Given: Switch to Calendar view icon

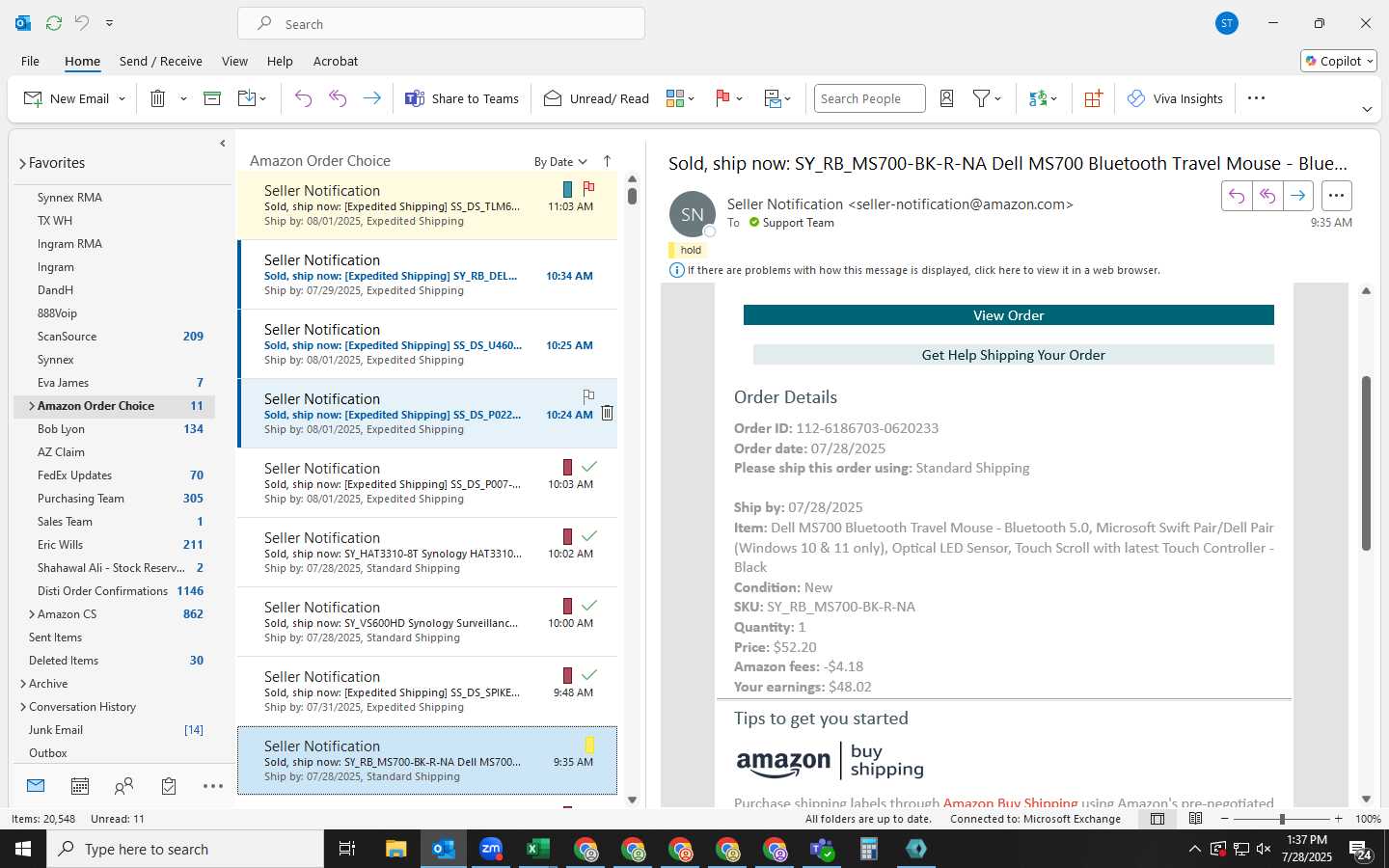Looking at the screenshot, I should coord(80,786).
